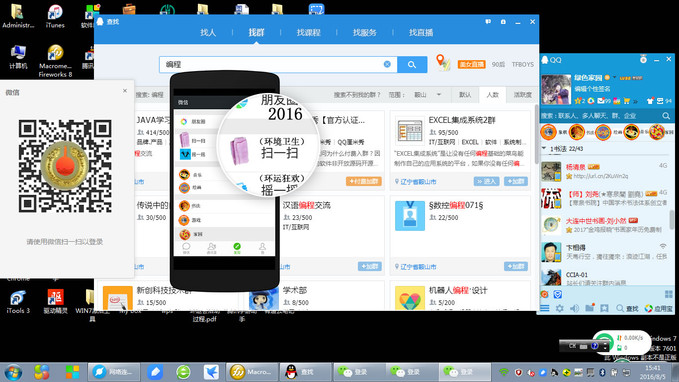Open QQ settings gear icon
679x382 pixels.
pyautogui.click(x=559, y=308)
